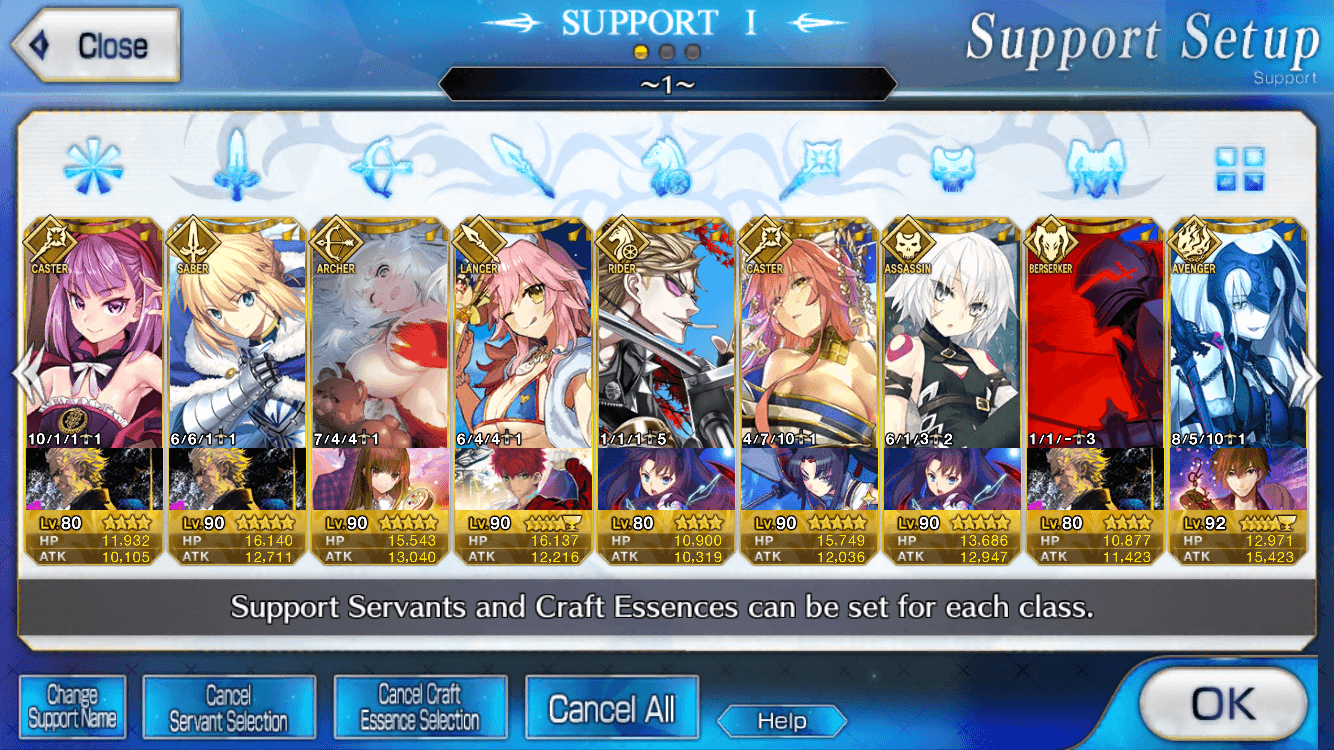
Task: Go to next support page arrow
Action: coord(1309,374)
